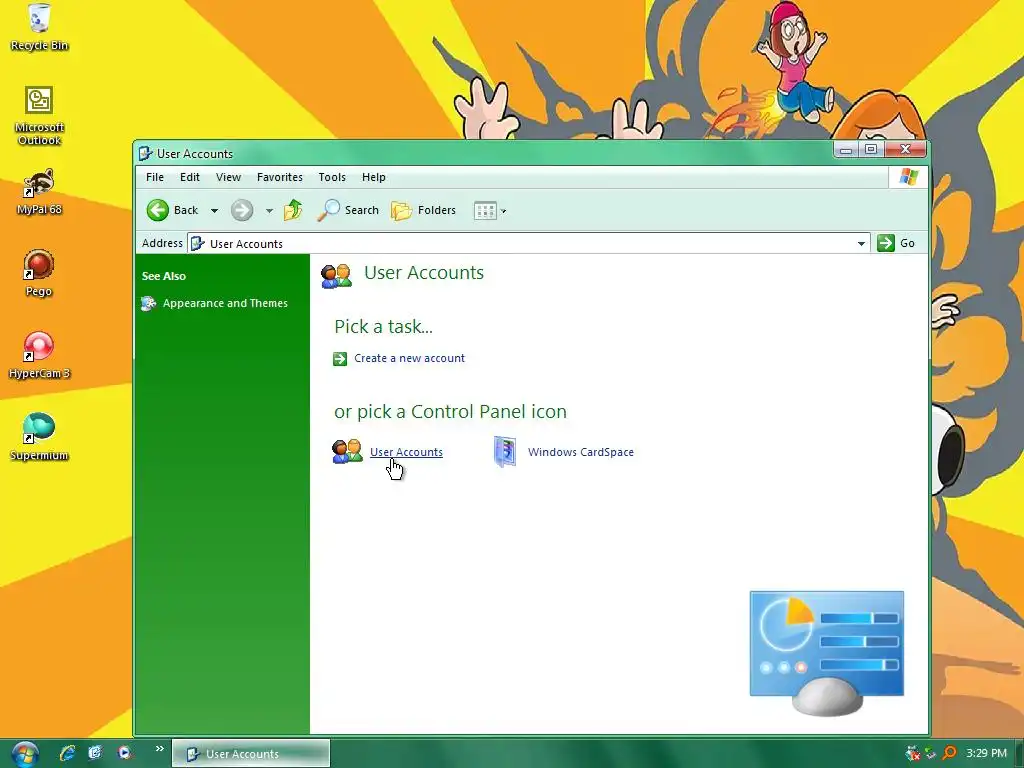The height and width of the screenshot is (768, 1024).
Task: Click the orange magnifier tray icon
Action: [950, 754]
